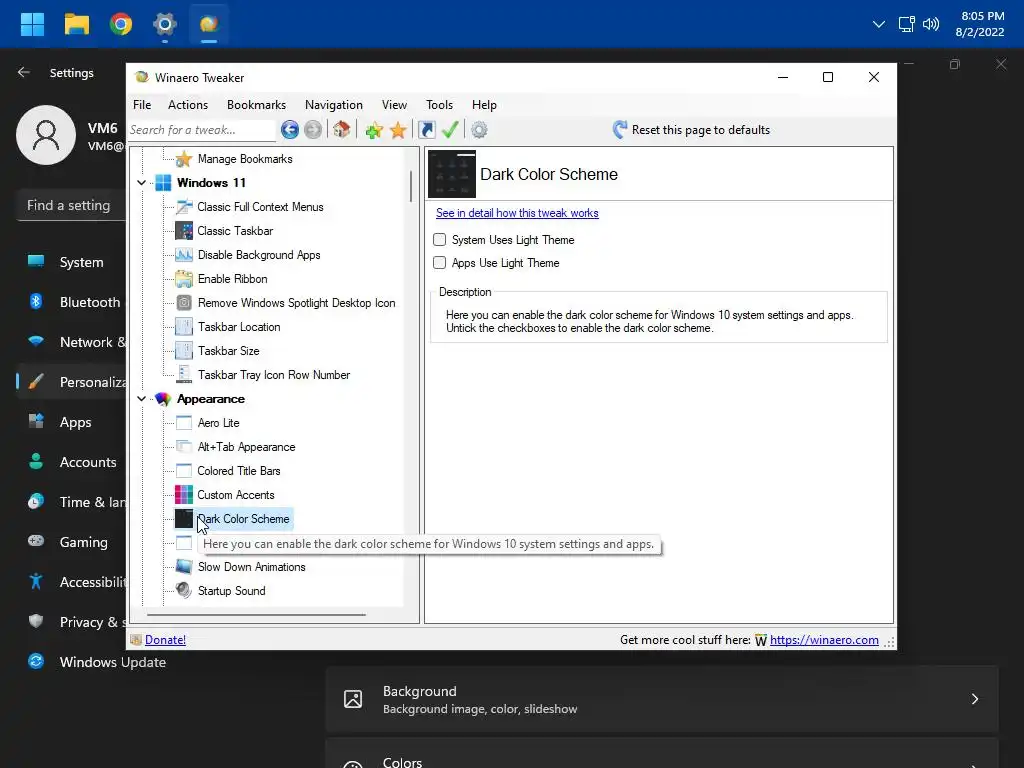Open settings gear in Winaero toolbar
Viewport: 1024px width, 768px height.
479,130
